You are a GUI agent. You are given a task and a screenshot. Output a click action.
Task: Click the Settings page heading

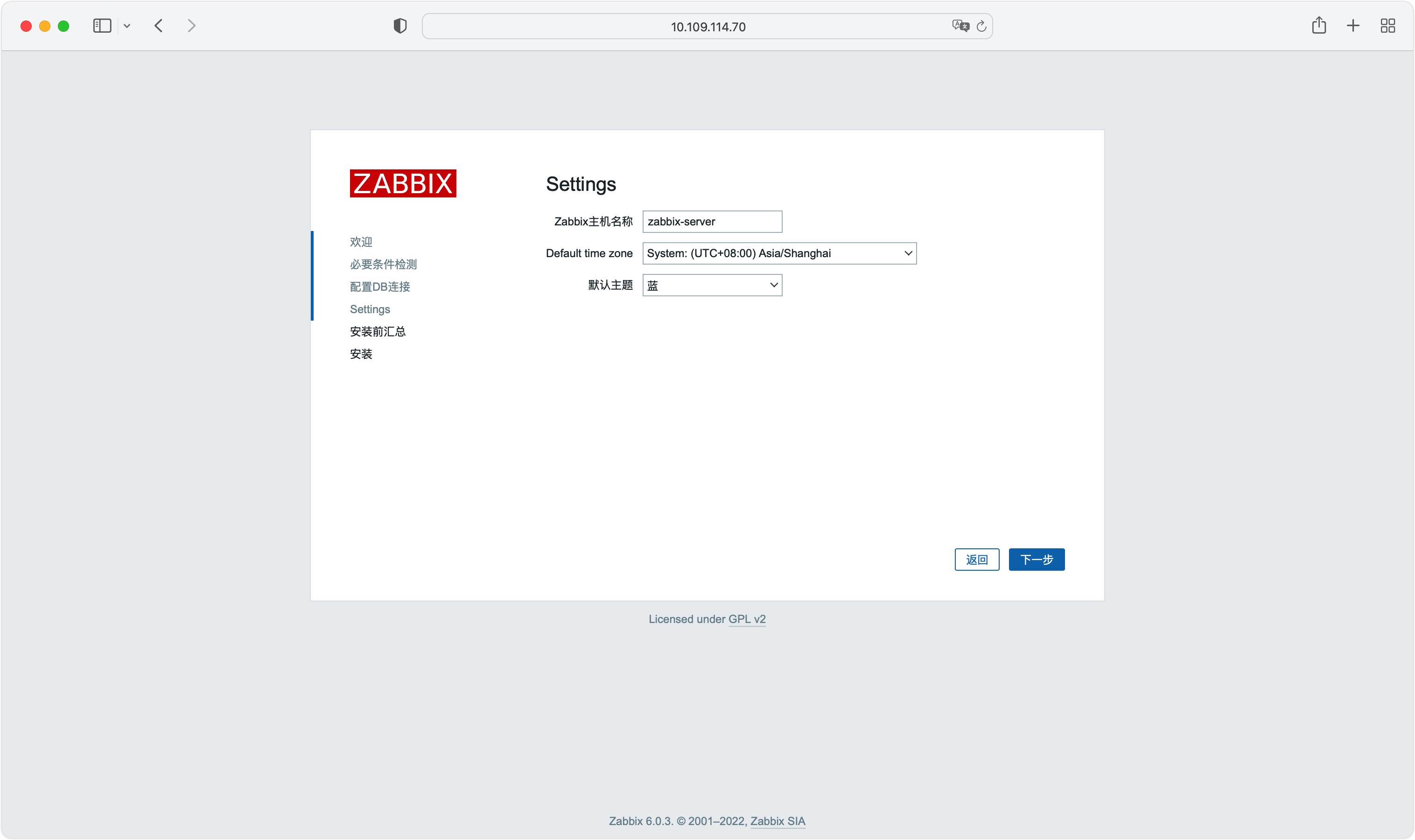click(x=581, y=184)
